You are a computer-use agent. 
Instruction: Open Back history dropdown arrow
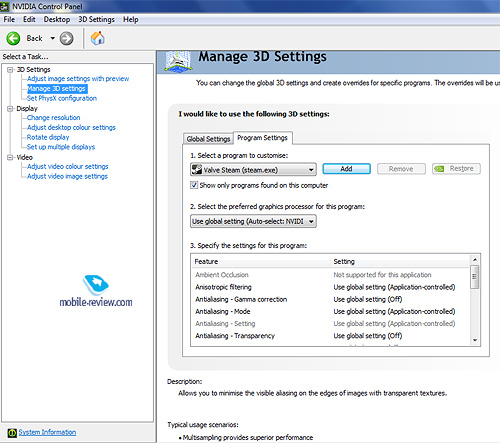(52, 38)
